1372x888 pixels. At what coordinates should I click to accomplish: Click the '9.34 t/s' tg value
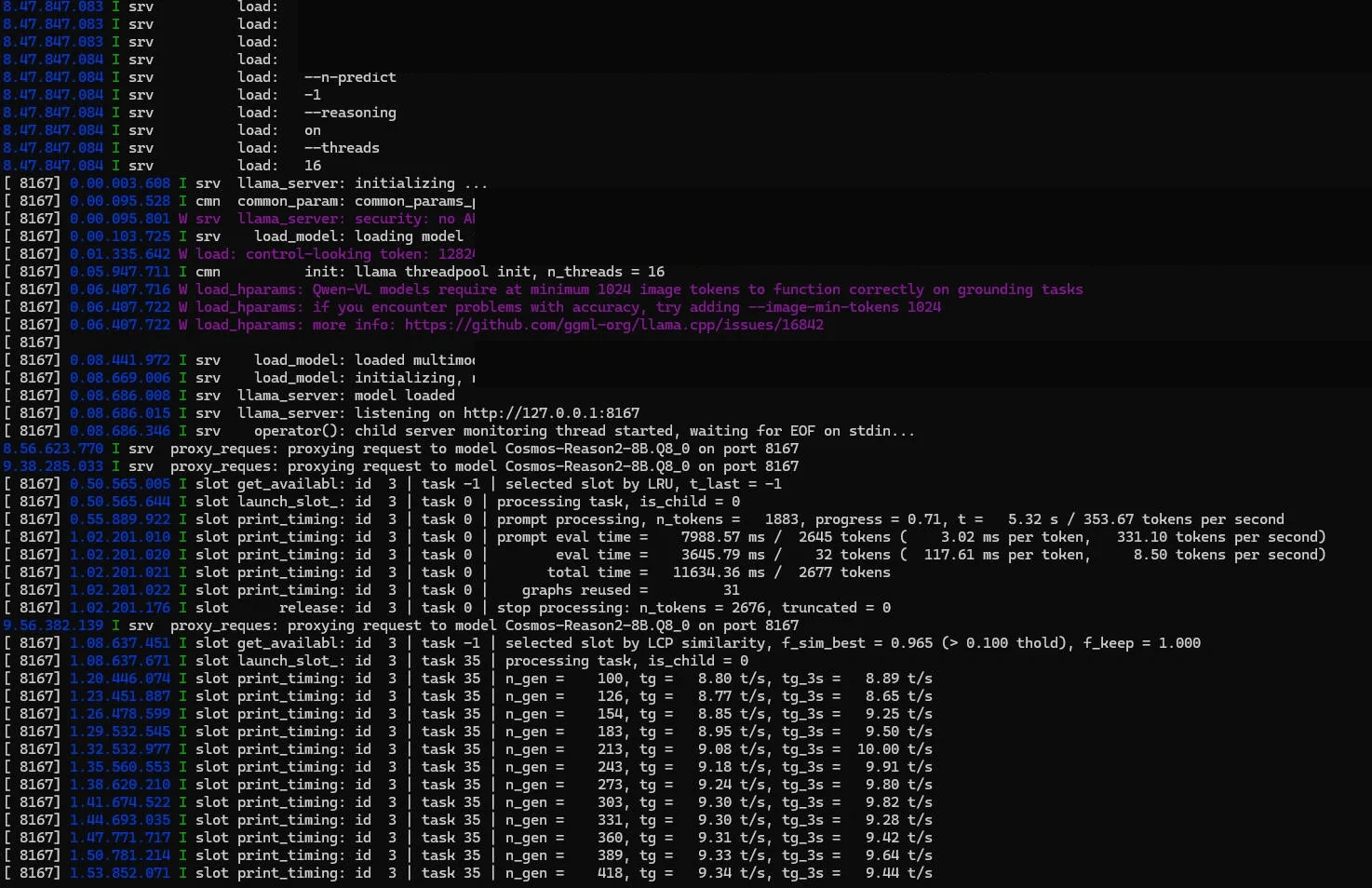click(x=732, y=873)
